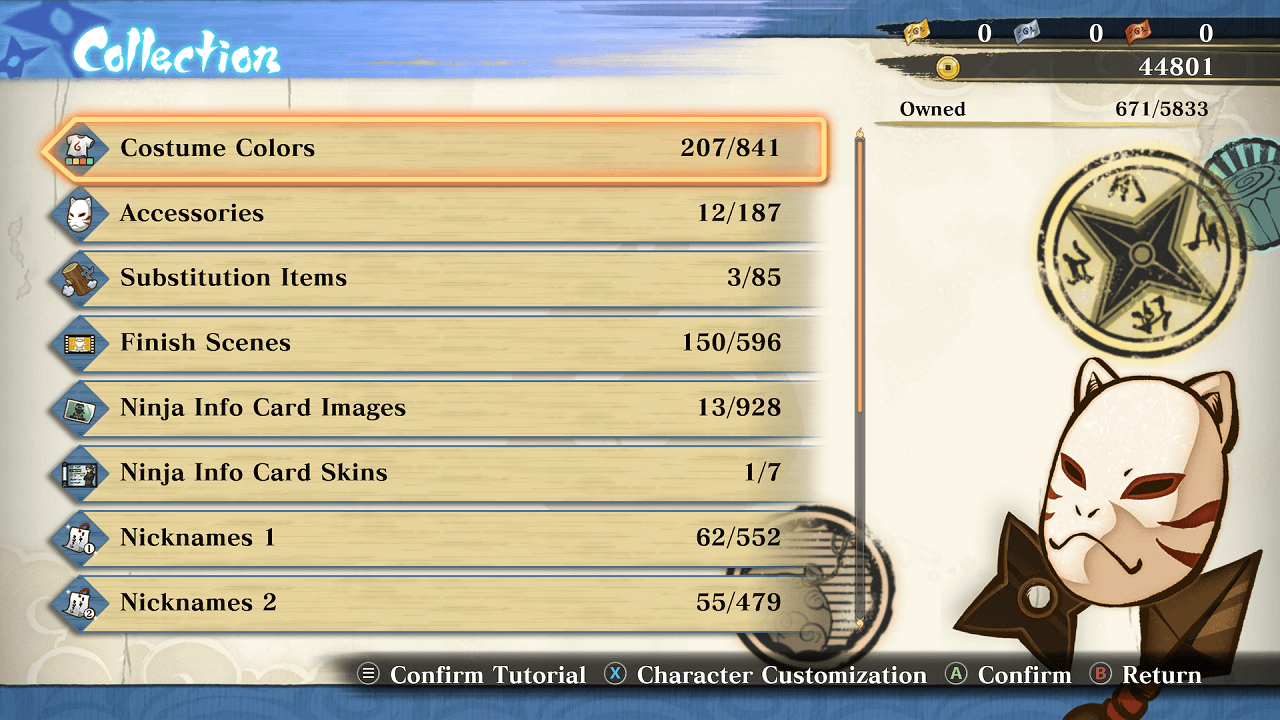1280x720 pixels.
Task: Click the B Return button prompt
Action: pos(1146,675)
